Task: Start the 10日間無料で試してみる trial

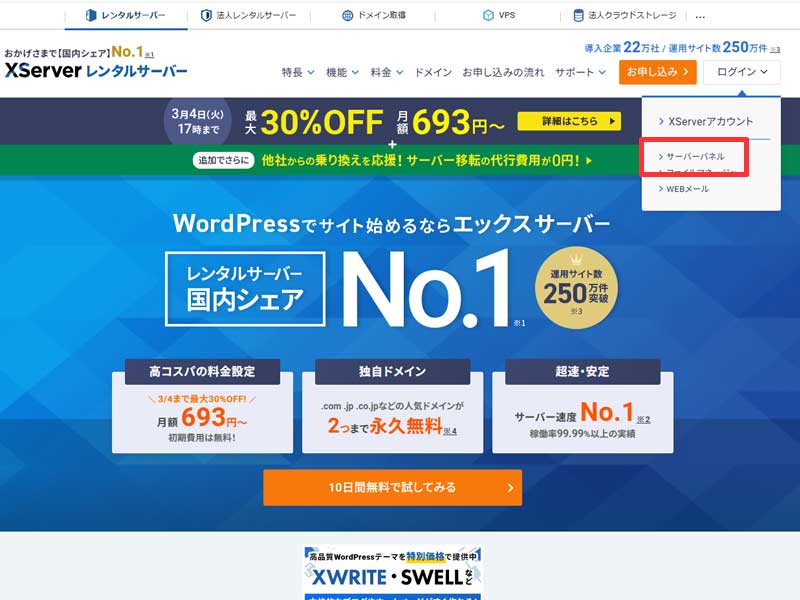Action: click(392, 488)
